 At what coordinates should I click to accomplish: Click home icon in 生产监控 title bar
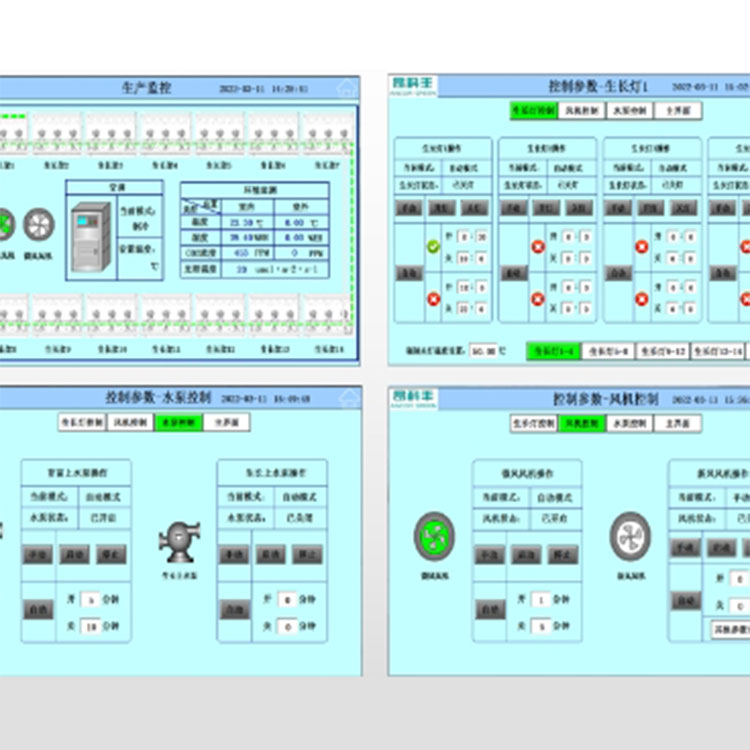click(x=347, y=88)
